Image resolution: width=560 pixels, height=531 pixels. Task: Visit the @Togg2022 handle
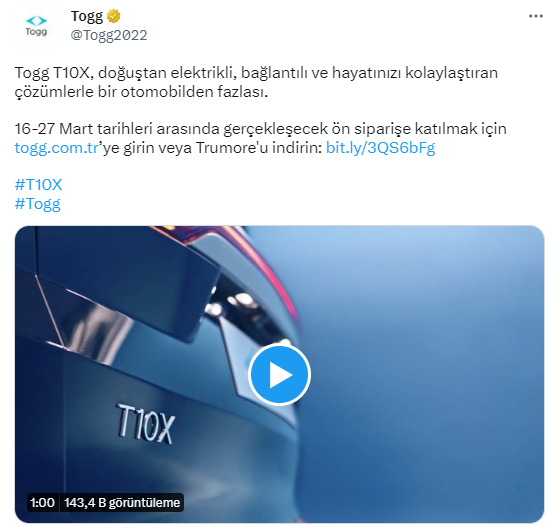coord(109,35)
